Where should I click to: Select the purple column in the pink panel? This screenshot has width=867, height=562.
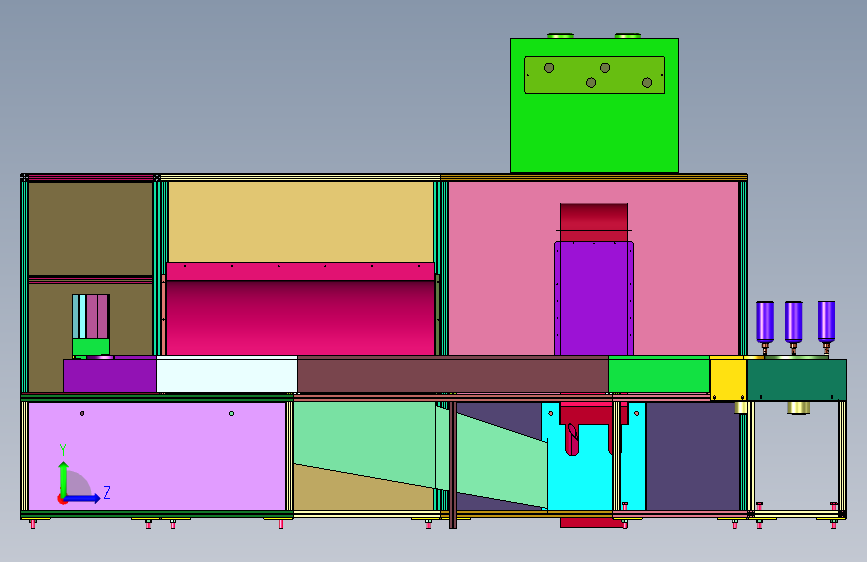tap(594, 299)
